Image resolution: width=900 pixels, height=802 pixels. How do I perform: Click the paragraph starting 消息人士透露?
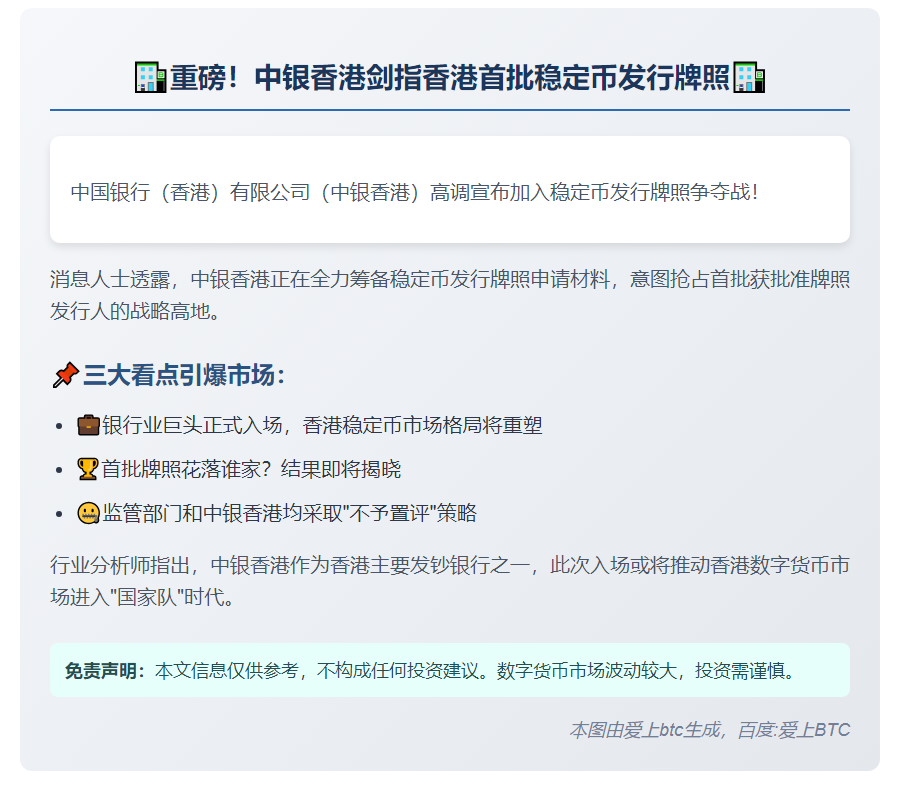tap(450, 295)
